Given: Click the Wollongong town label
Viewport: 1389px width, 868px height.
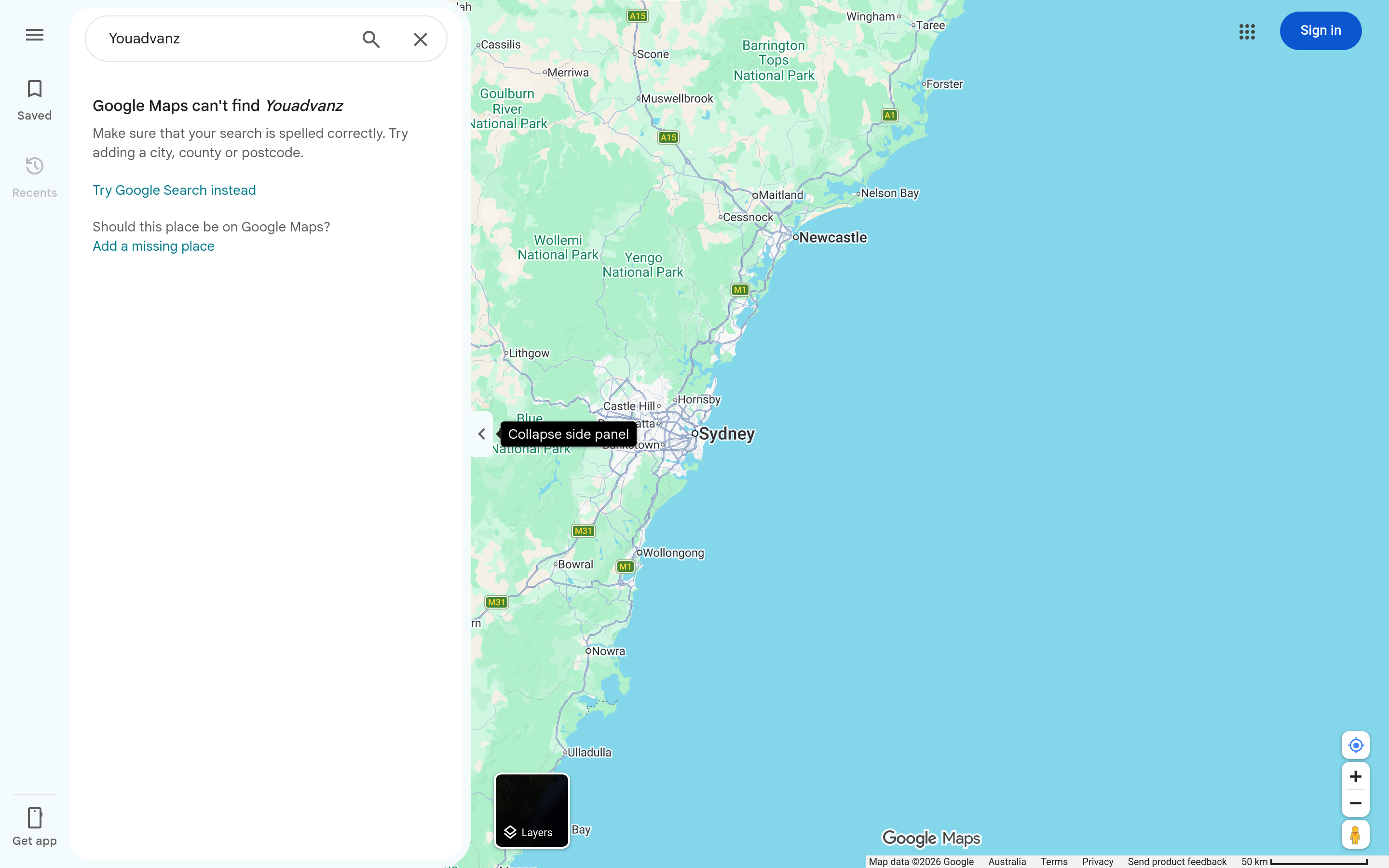Looking at the screenshot, I should [673, 553].
